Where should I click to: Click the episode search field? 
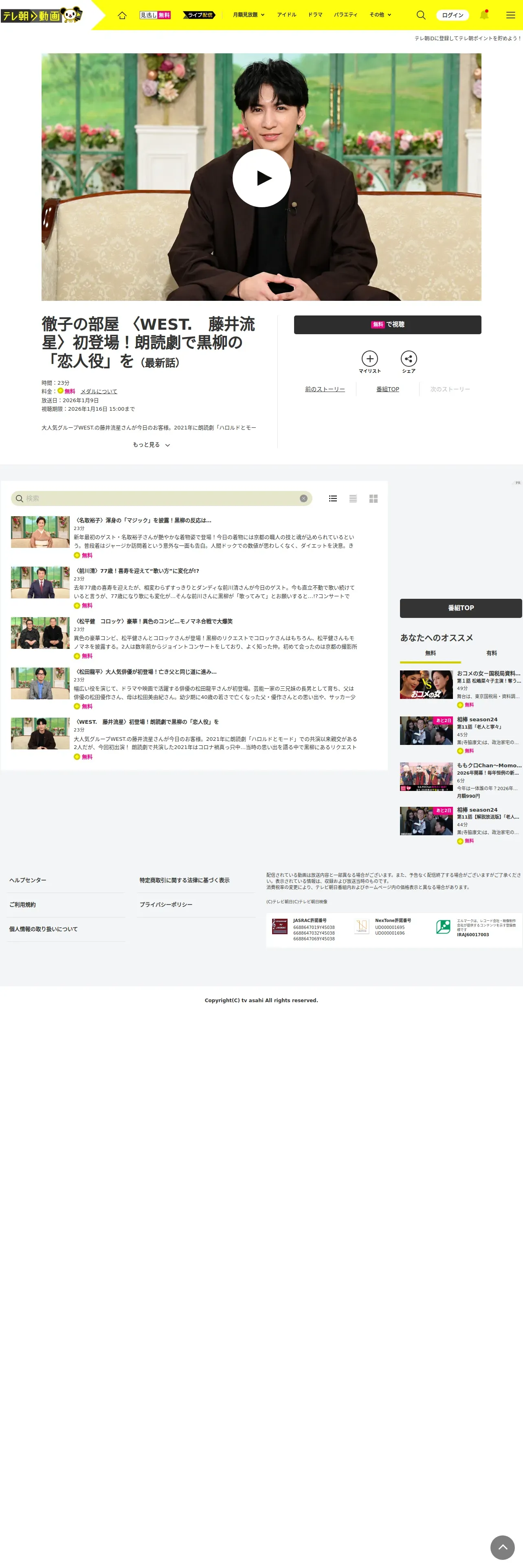161,499
